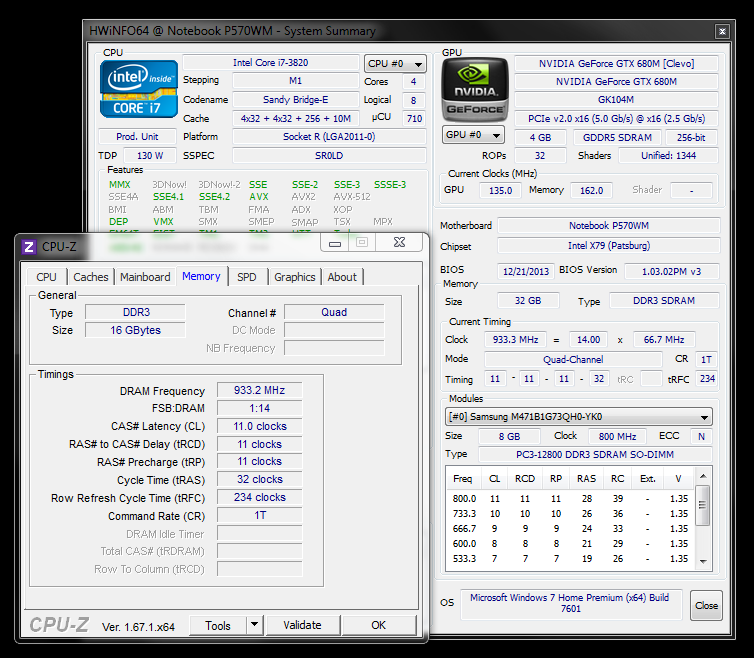This screenshot has width=754, height=658.
Task: Click the Freq column header
Action: point(463,479)
